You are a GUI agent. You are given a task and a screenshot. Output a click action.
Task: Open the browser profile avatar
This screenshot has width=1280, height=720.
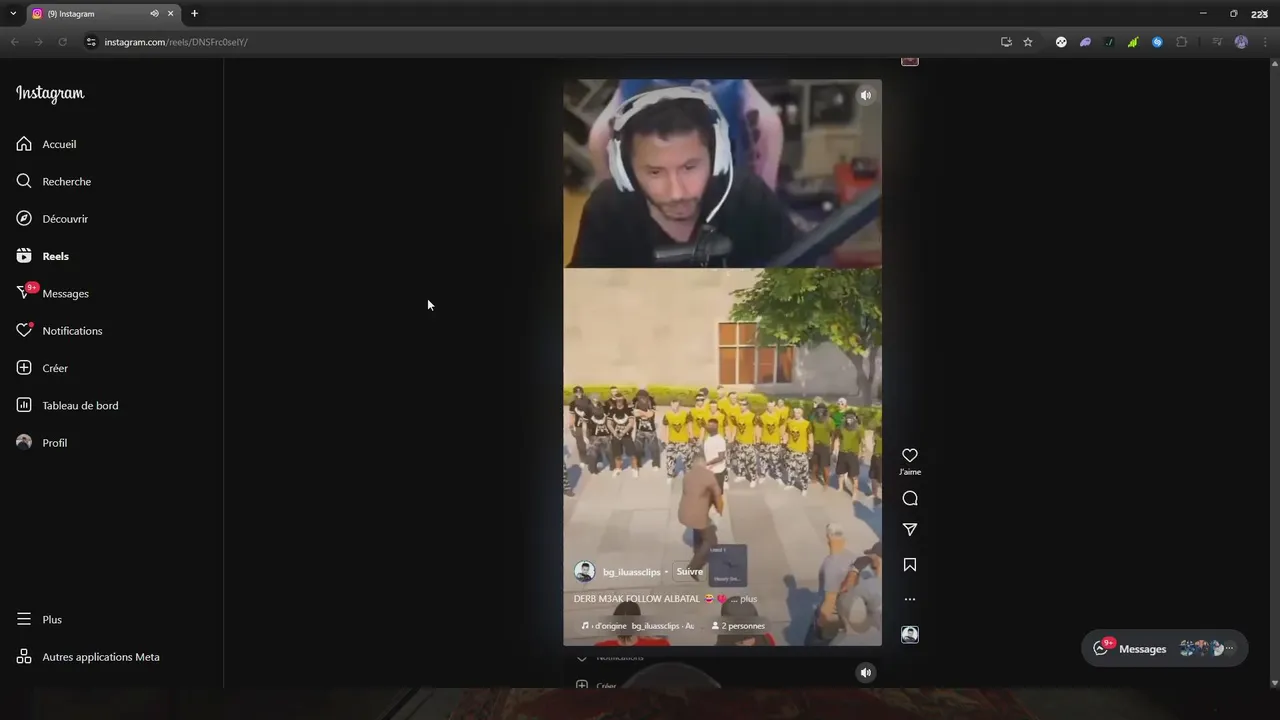[1241, 42]
